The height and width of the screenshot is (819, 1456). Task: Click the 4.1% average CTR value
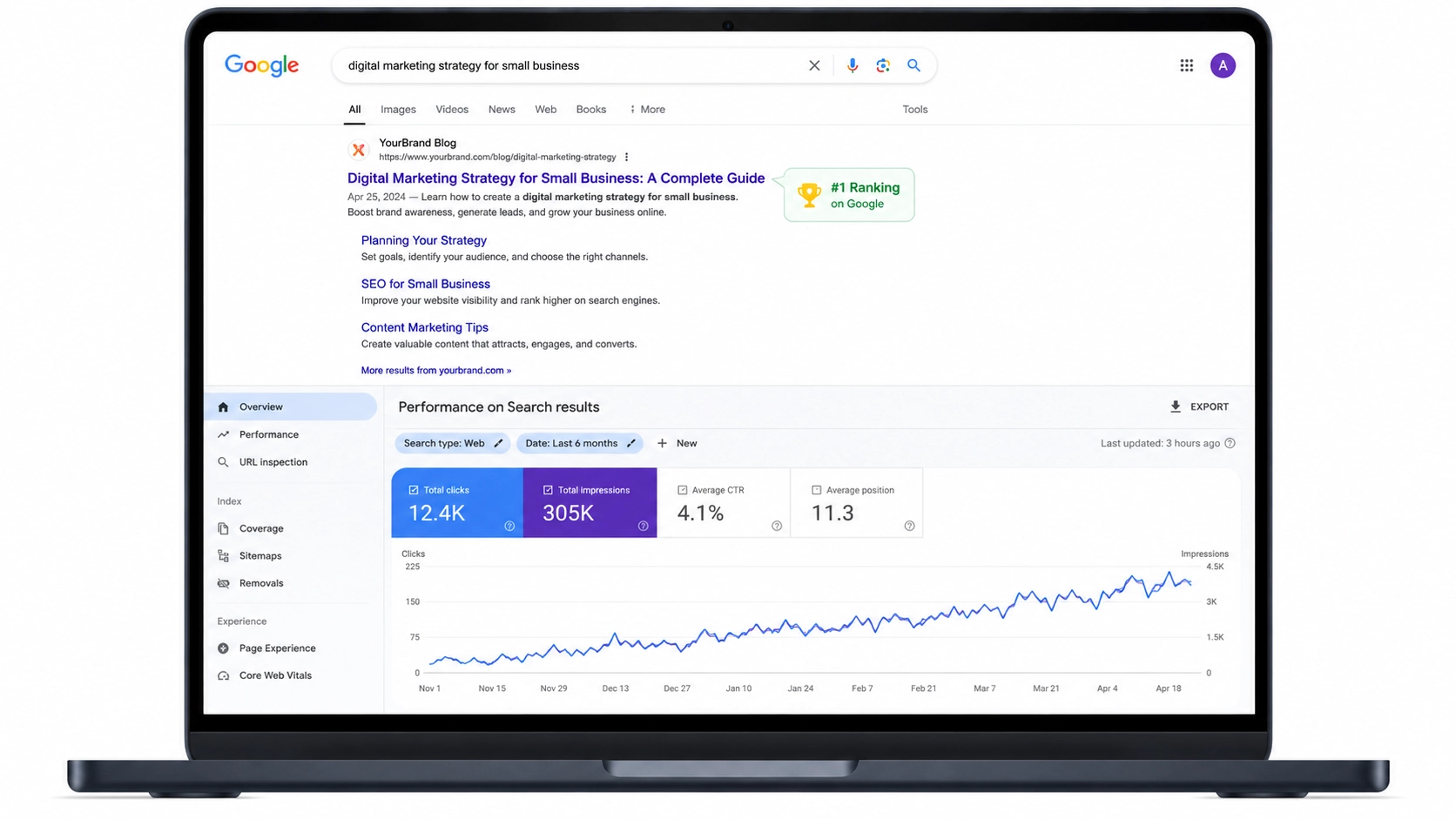700,514
